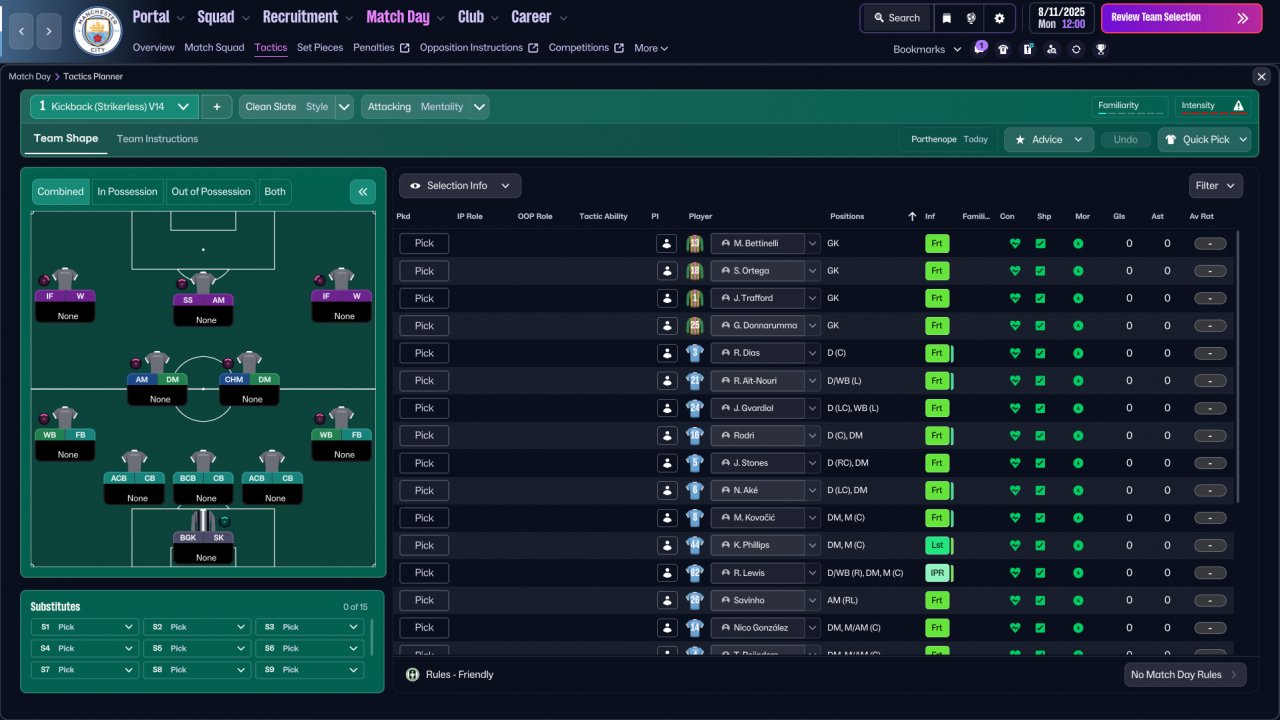Toggle match sharpness checkbox for M. Bettinelli
This screenshot has height=720, width=1280.
coord(1040,243)
